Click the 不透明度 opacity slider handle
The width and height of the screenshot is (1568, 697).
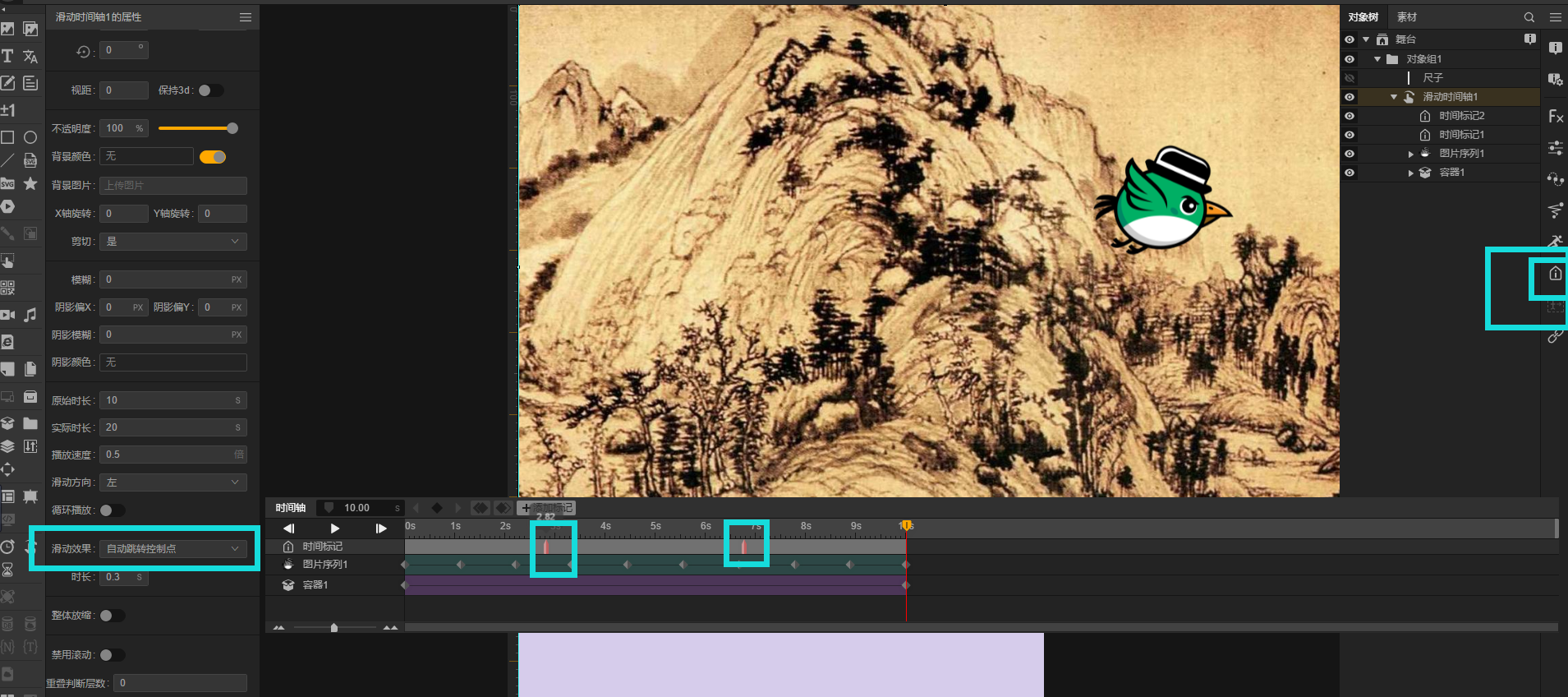click(x=232, y=128)
